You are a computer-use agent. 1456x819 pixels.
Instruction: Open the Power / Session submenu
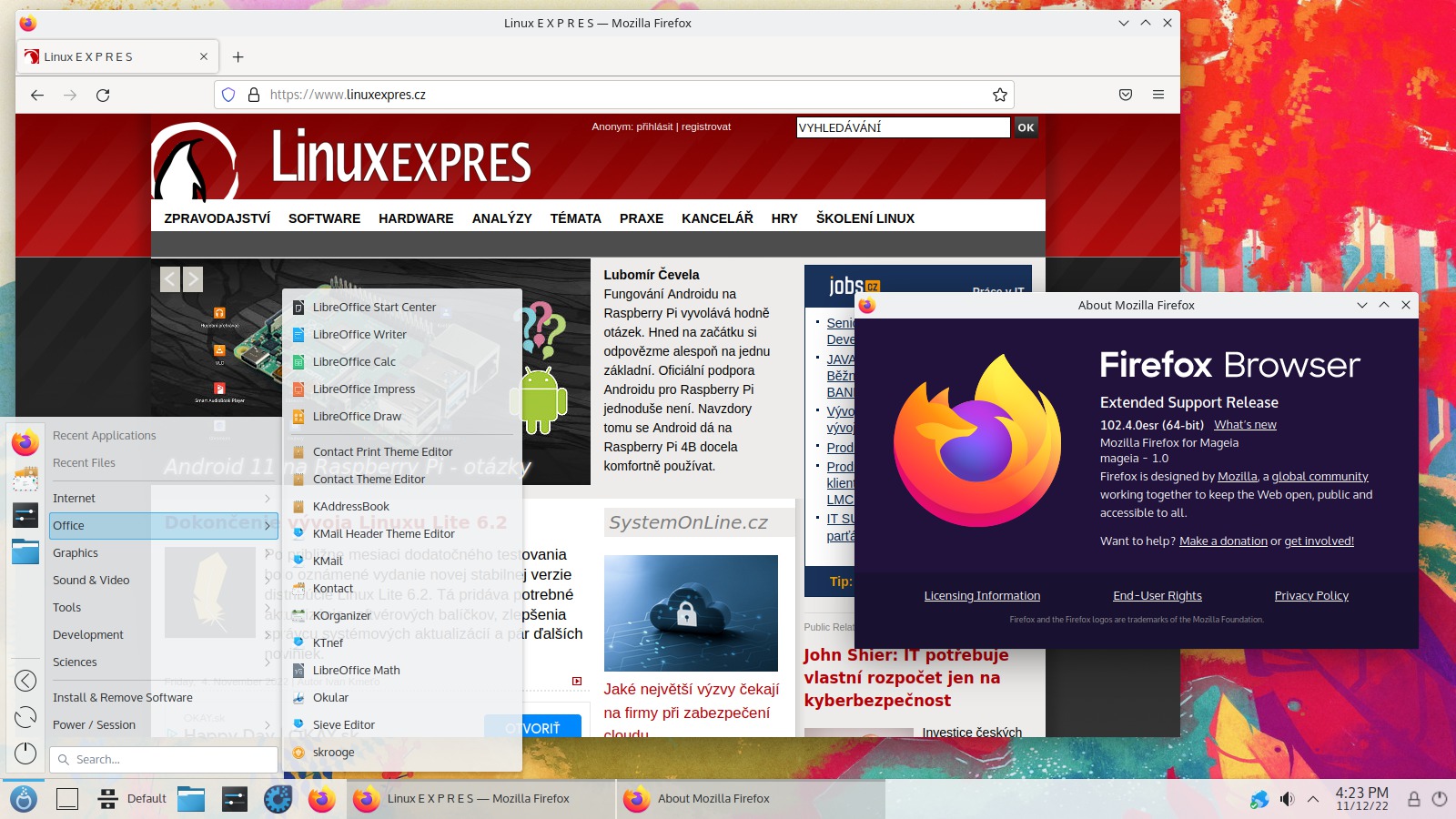click(x=163, y=725)
